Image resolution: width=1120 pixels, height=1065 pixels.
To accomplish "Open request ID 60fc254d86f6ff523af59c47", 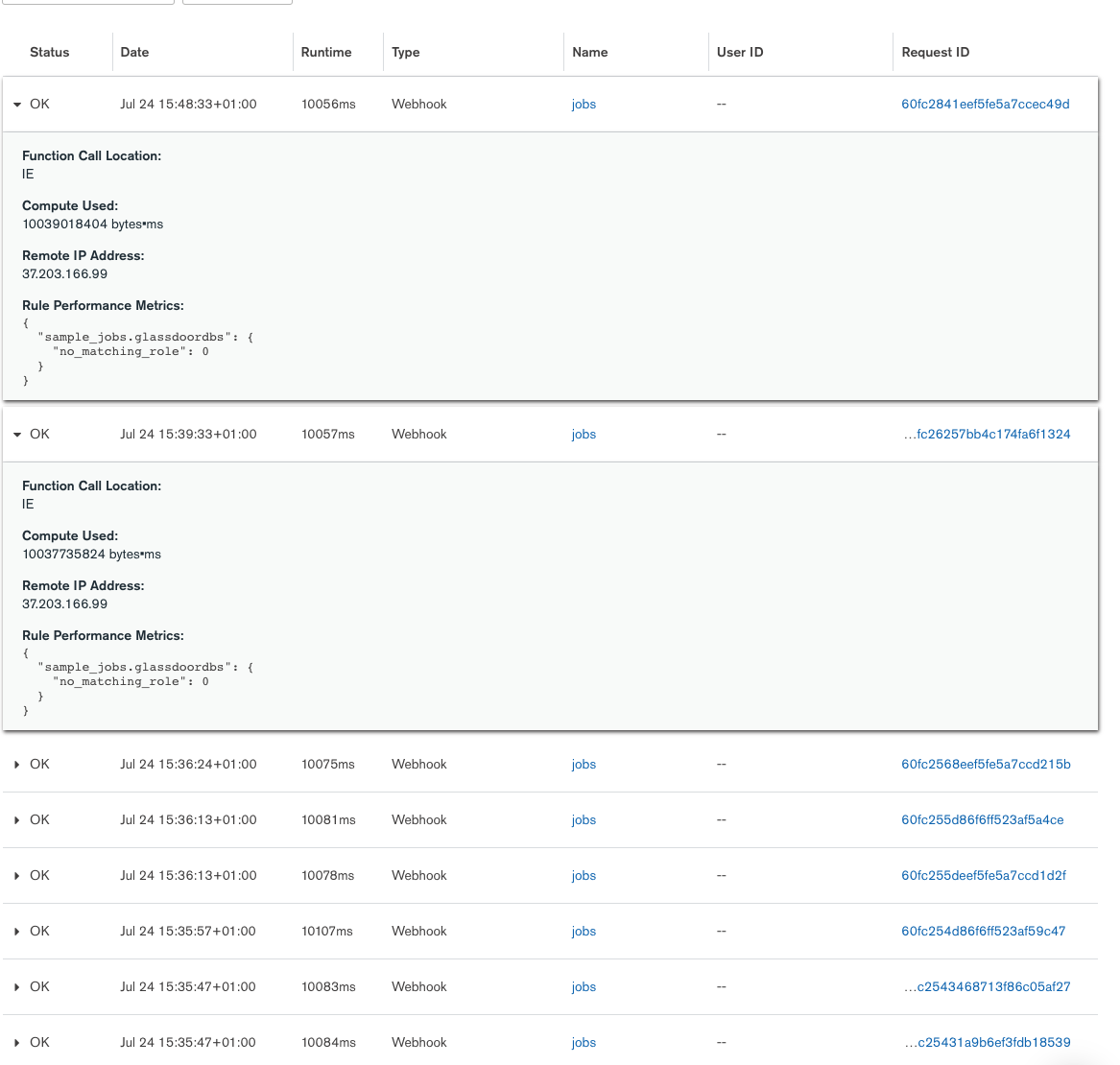I will [x=983, y=932].
